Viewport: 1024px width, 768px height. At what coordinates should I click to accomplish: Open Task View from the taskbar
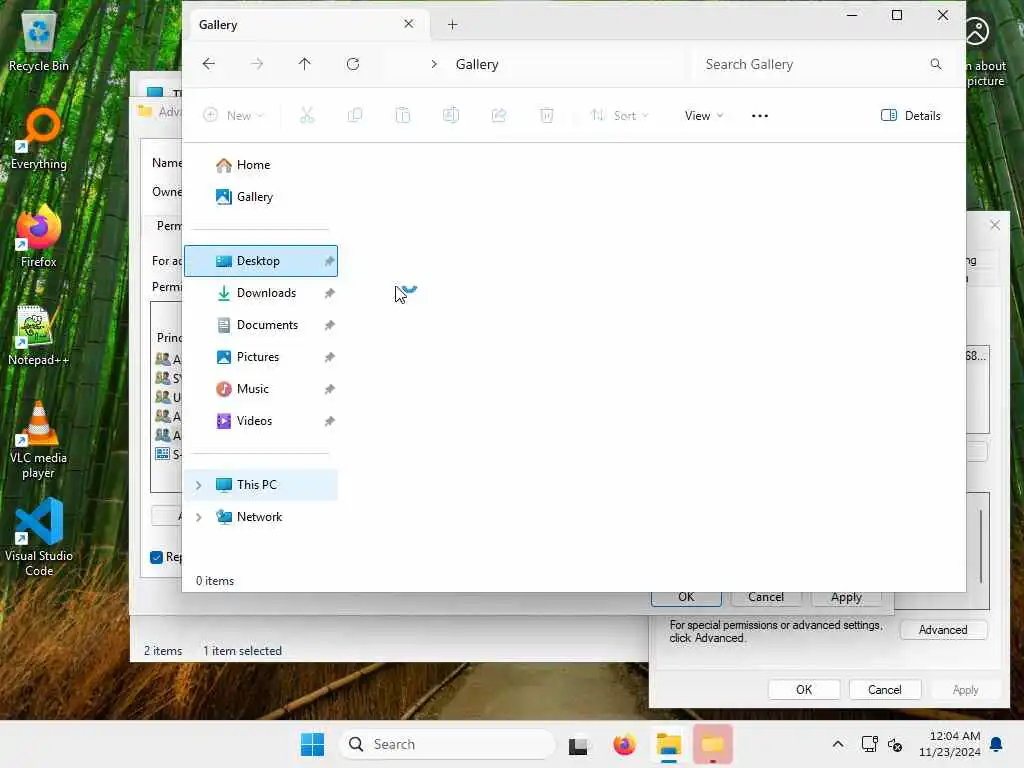click(x=578, y=744)
